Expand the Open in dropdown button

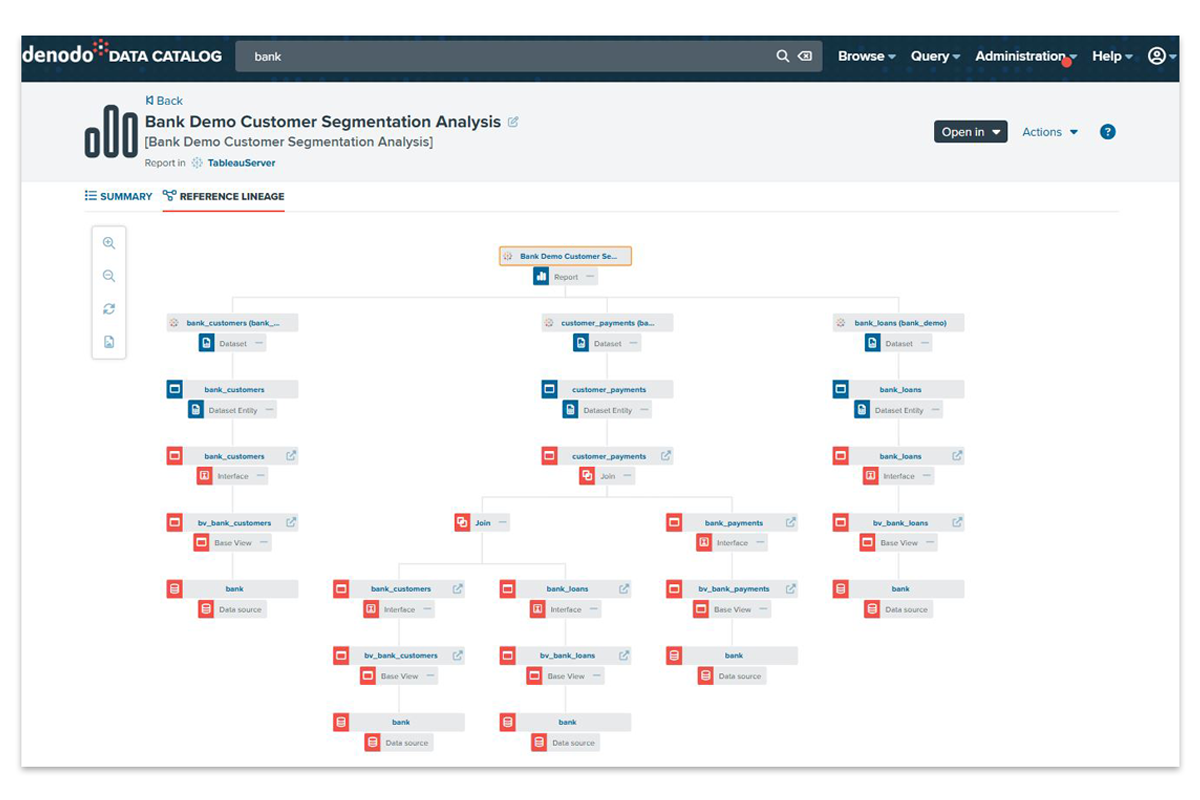970,132
